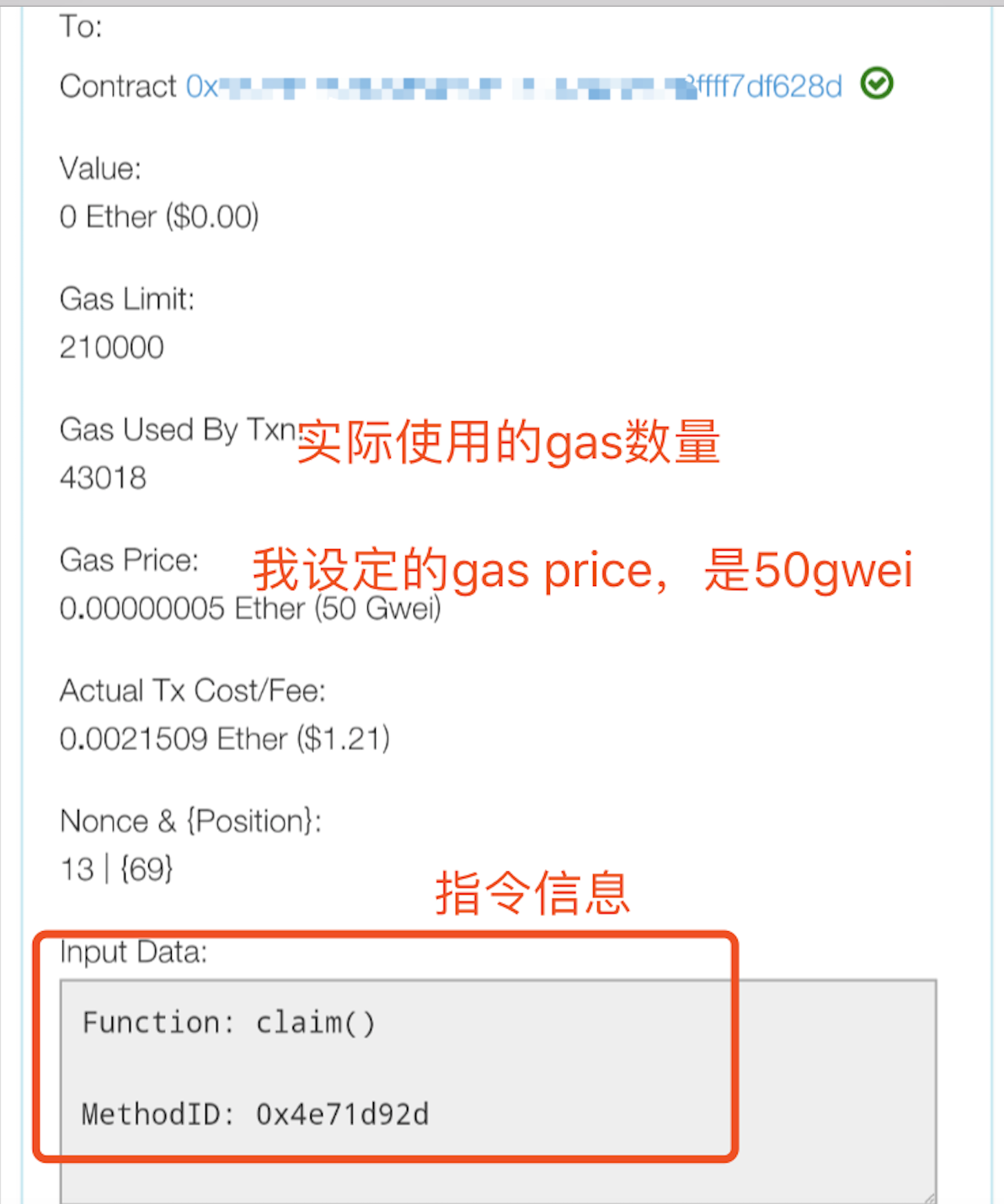The image size is (1004, 1204).
Task: Click the '0 Ether ($0.00)' value
Action: tap(159, 216)
